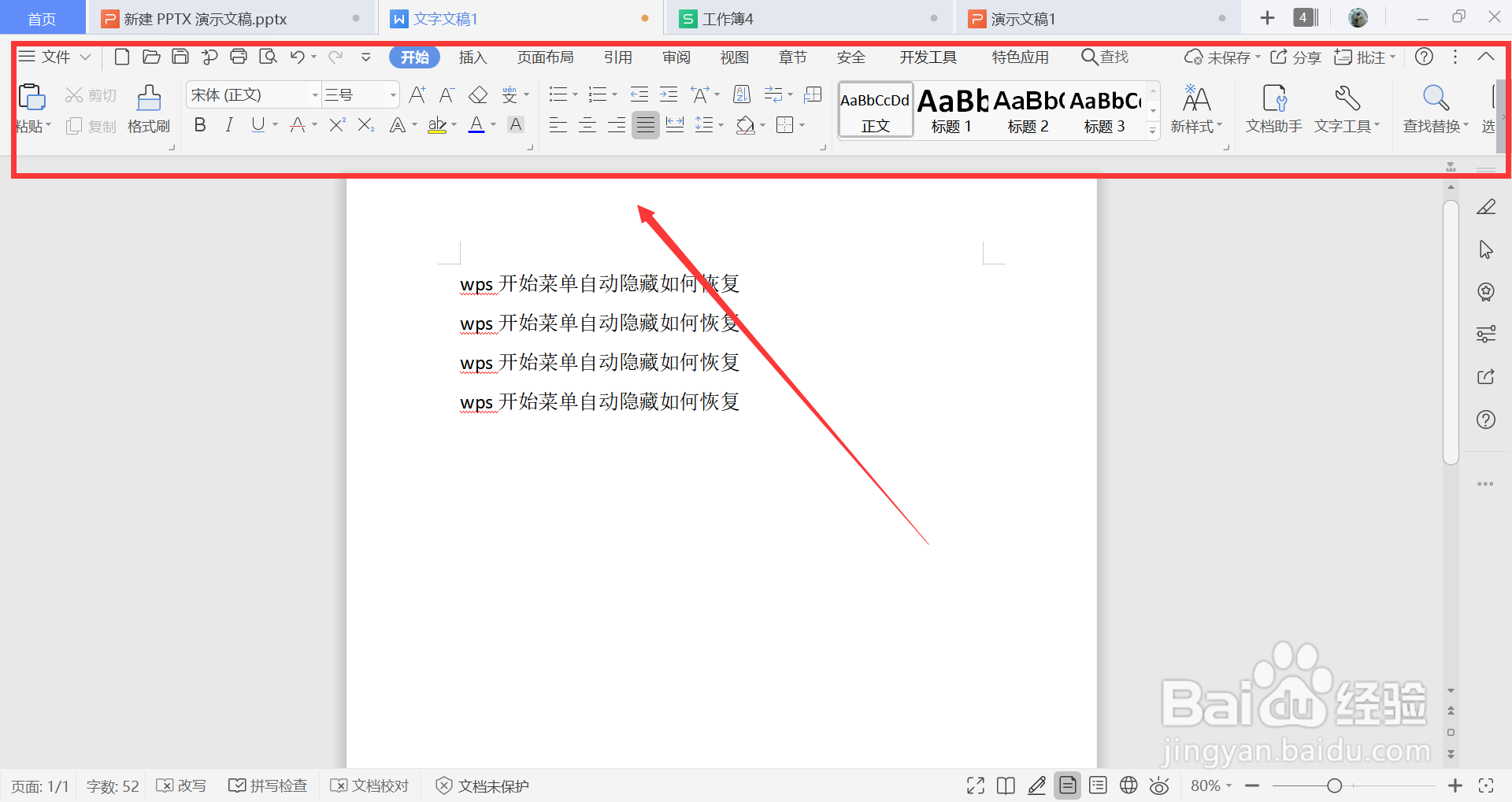Decrease font size with A- icon
Viewport: 1512px width, 802px height.
coord(447,95)
